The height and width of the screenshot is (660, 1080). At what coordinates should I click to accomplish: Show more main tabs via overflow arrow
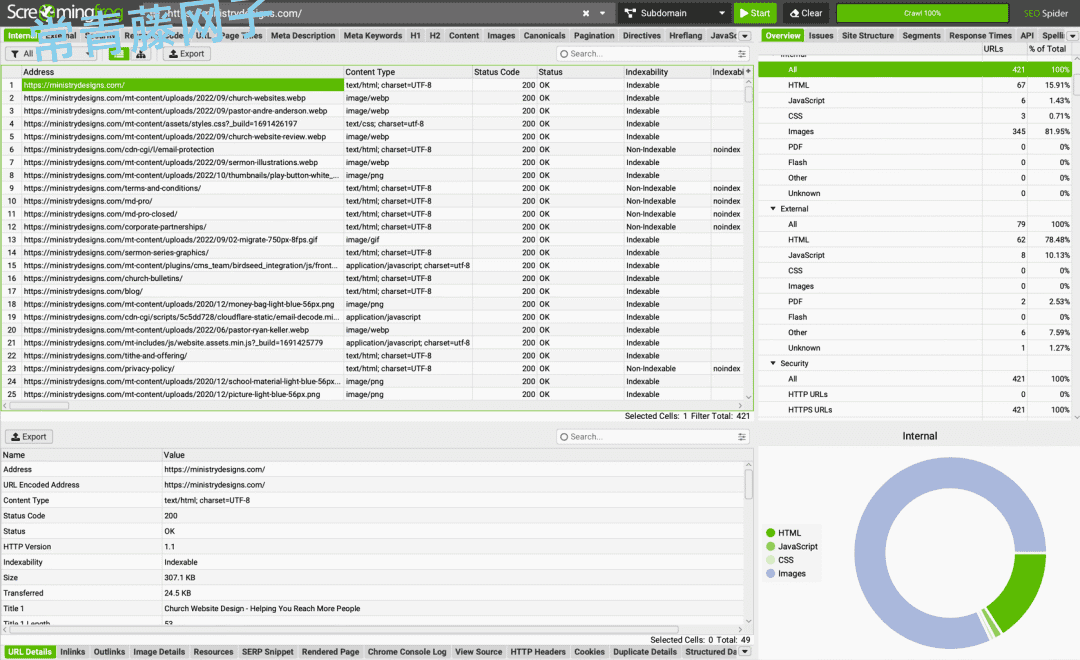point(745,36)
